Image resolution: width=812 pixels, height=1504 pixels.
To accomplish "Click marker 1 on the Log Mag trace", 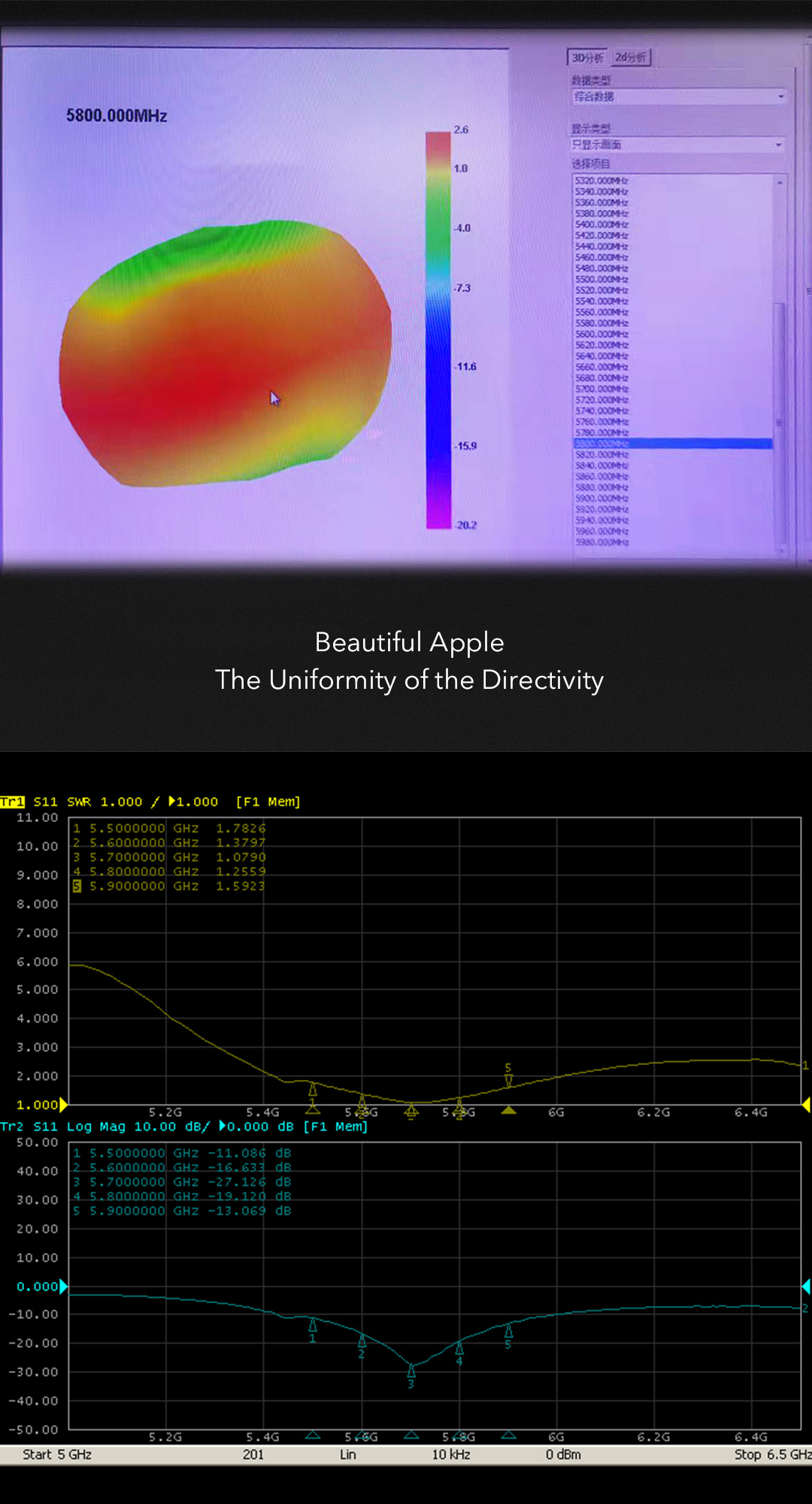I will (313, 1325).
